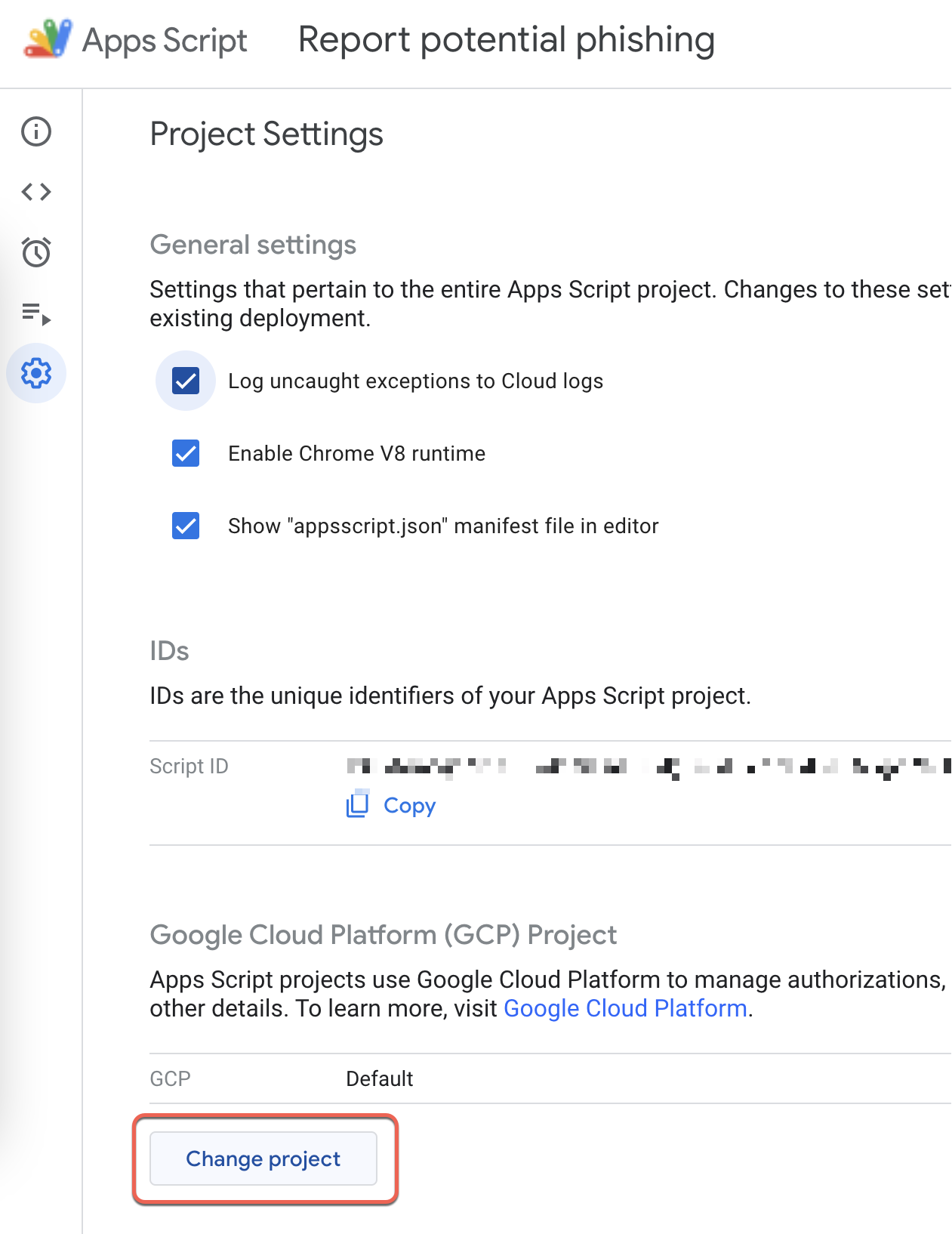Viewport: 952px width, 1234px height.
Task: Click the Project Settings heading
Action: coord(266,134)
